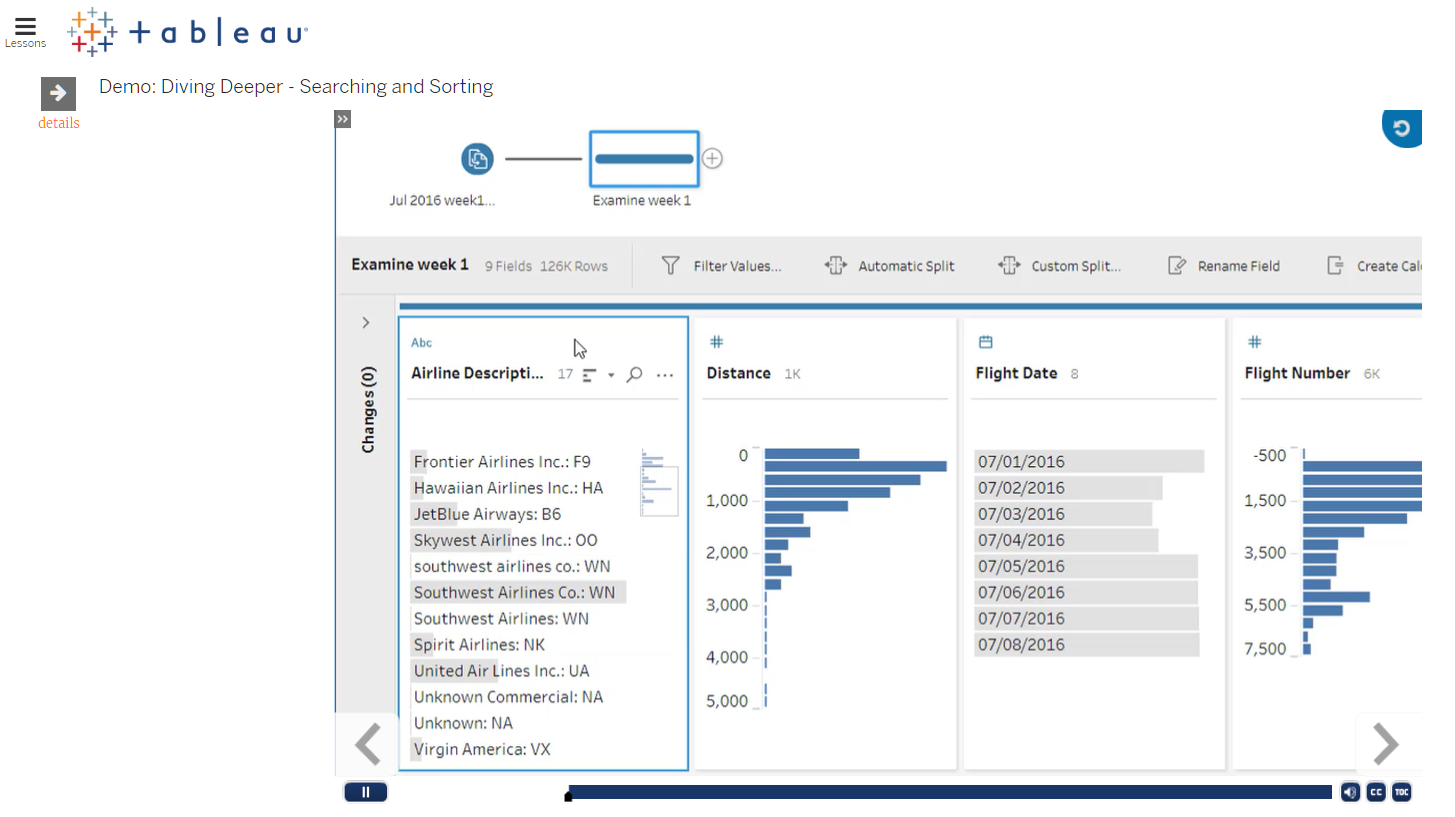Select date 07/07/2016
1455x817 pixels.
pos(1086,618)
